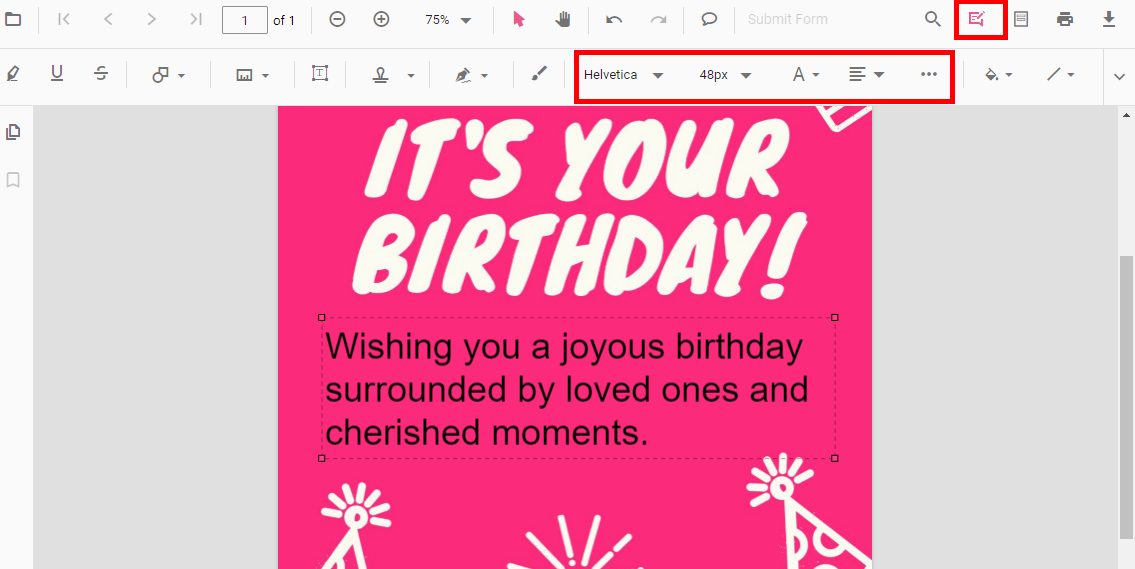Click the page number input field

pos(245,20)
